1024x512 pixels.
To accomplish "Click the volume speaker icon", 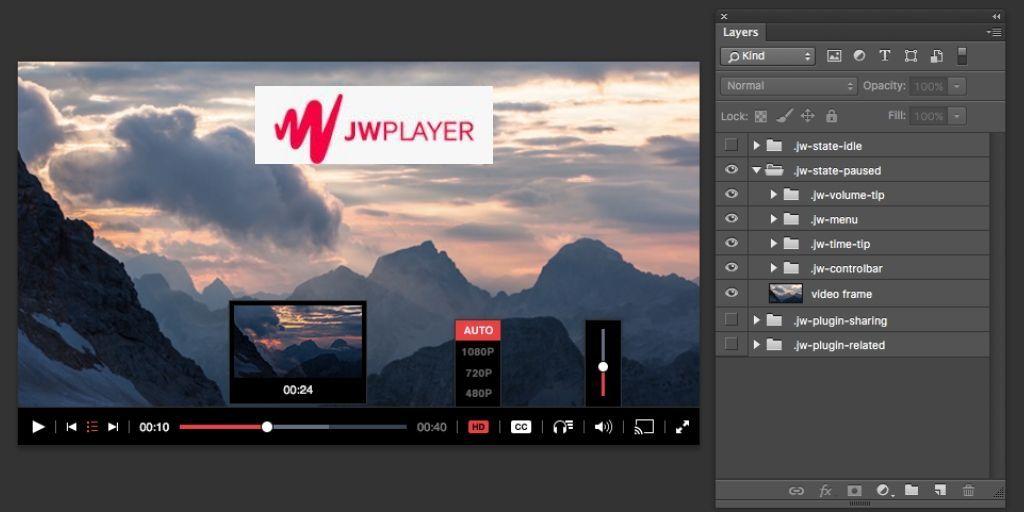I will click(603, 427).
